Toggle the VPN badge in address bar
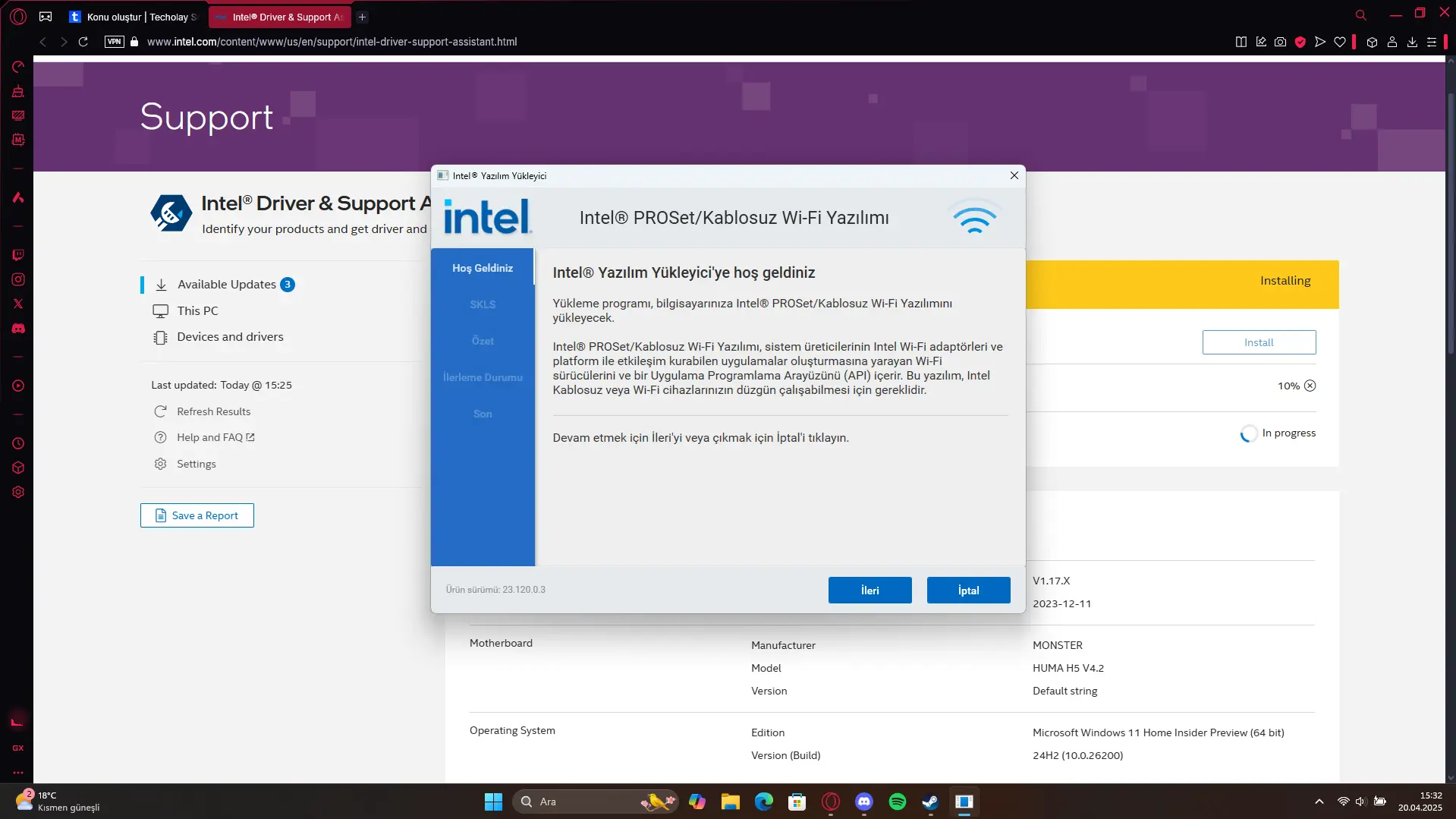Viewport: 1456px width, 819px height. click(115, 42)
